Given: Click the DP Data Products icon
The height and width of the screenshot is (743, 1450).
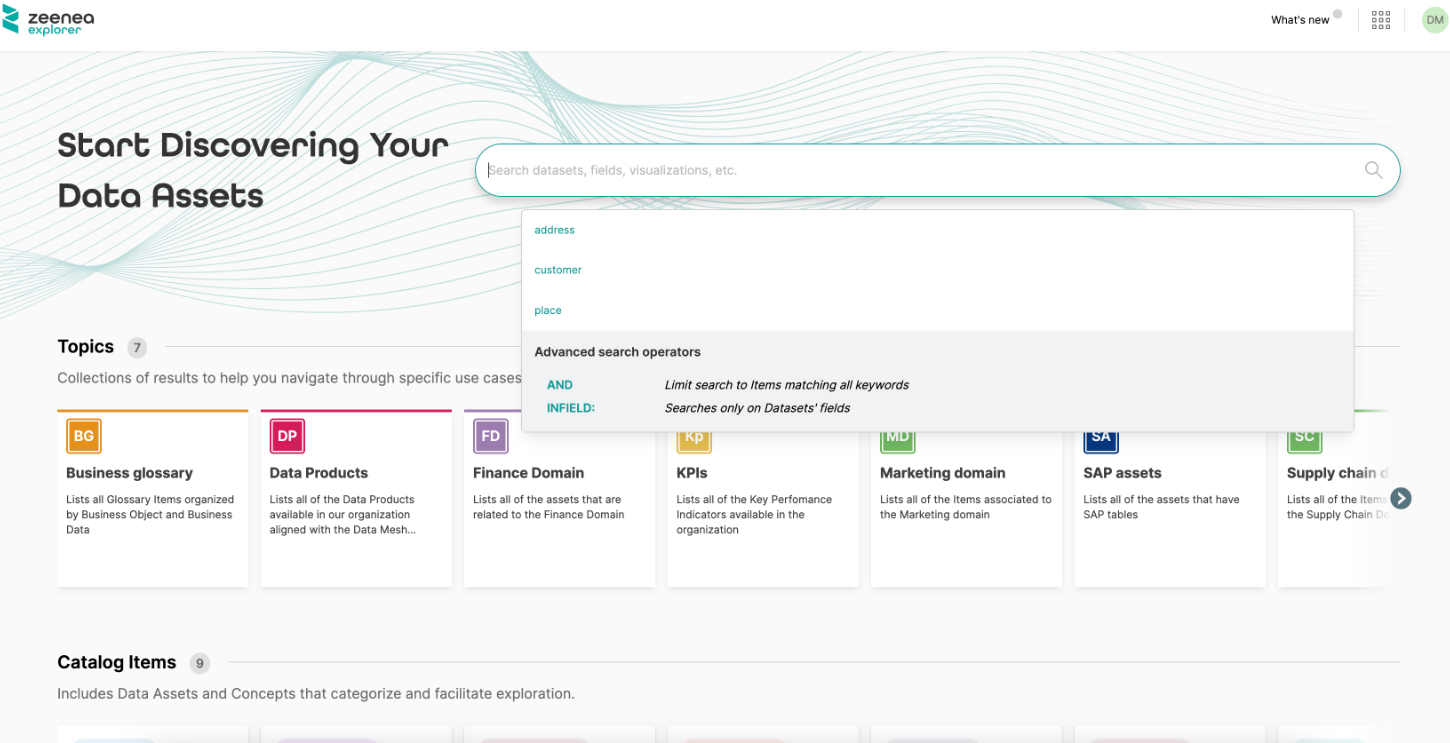Looking at the screenshot, I should [287, 437].
